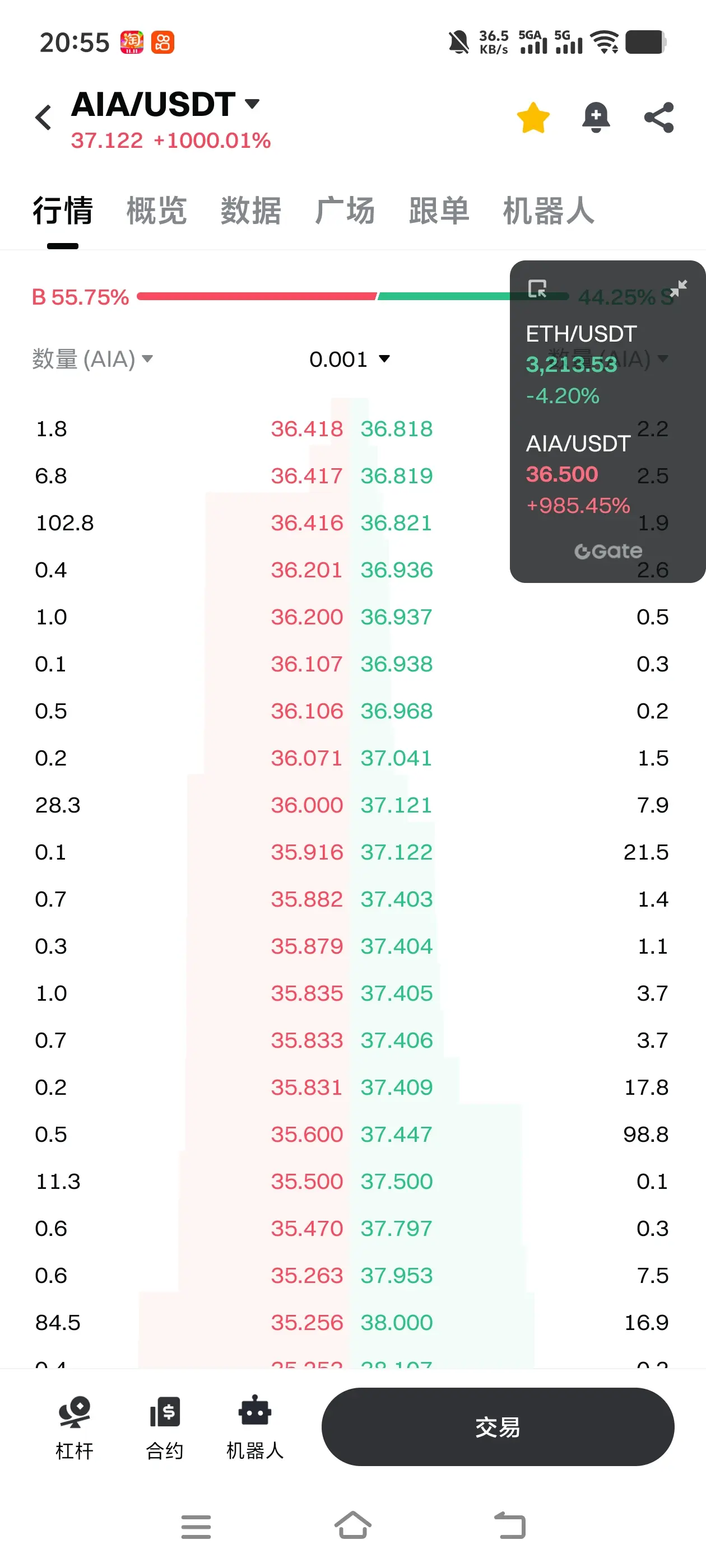Toggle the yellow favorite star
This screenshot has height=1568, width=706.
(x=533, y=118)
